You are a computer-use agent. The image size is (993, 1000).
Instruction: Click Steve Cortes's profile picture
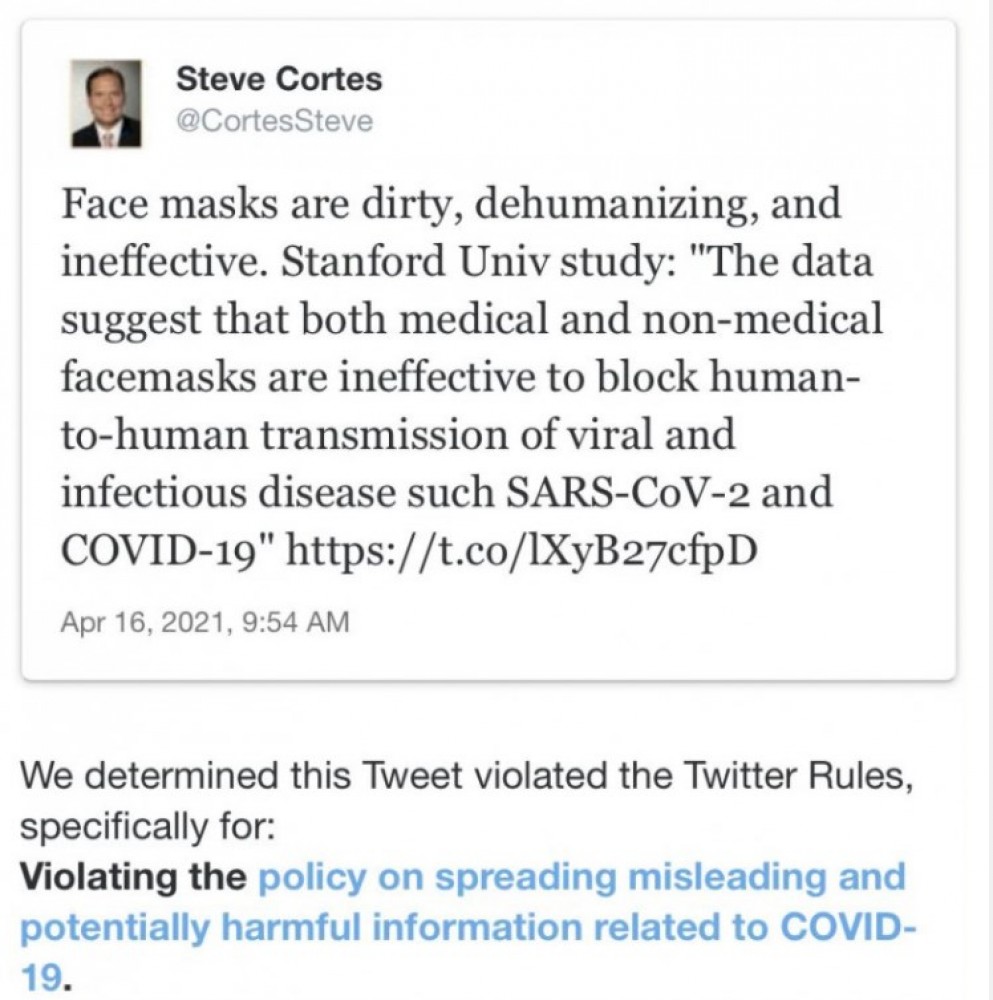click(x=106, y=103)
